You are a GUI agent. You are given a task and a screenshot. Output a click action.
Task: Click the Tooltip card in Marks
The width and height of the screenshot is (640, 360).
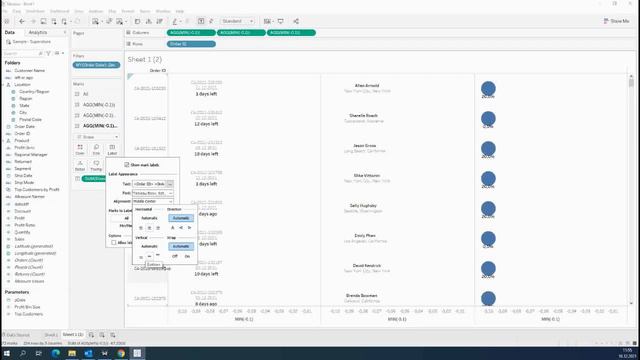click(96, 165)
